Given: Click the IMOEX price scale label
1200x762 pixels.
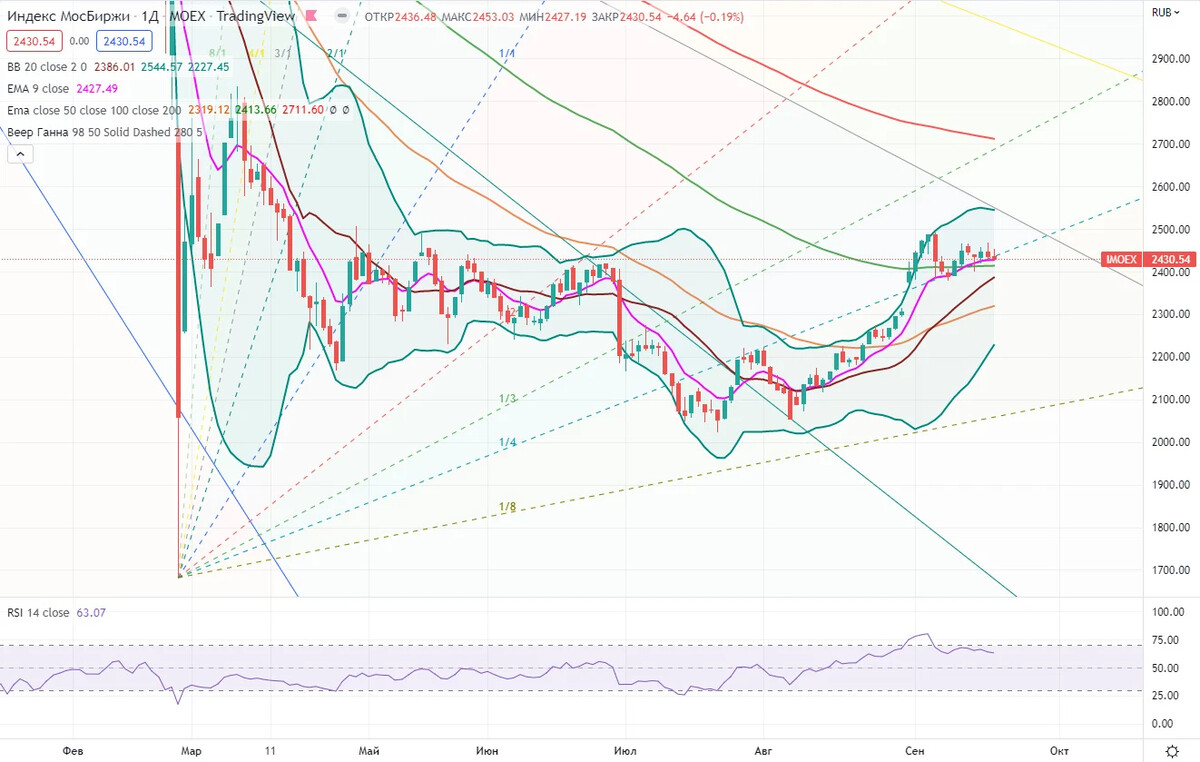Looking at the screenshot, I should 1121,260.
